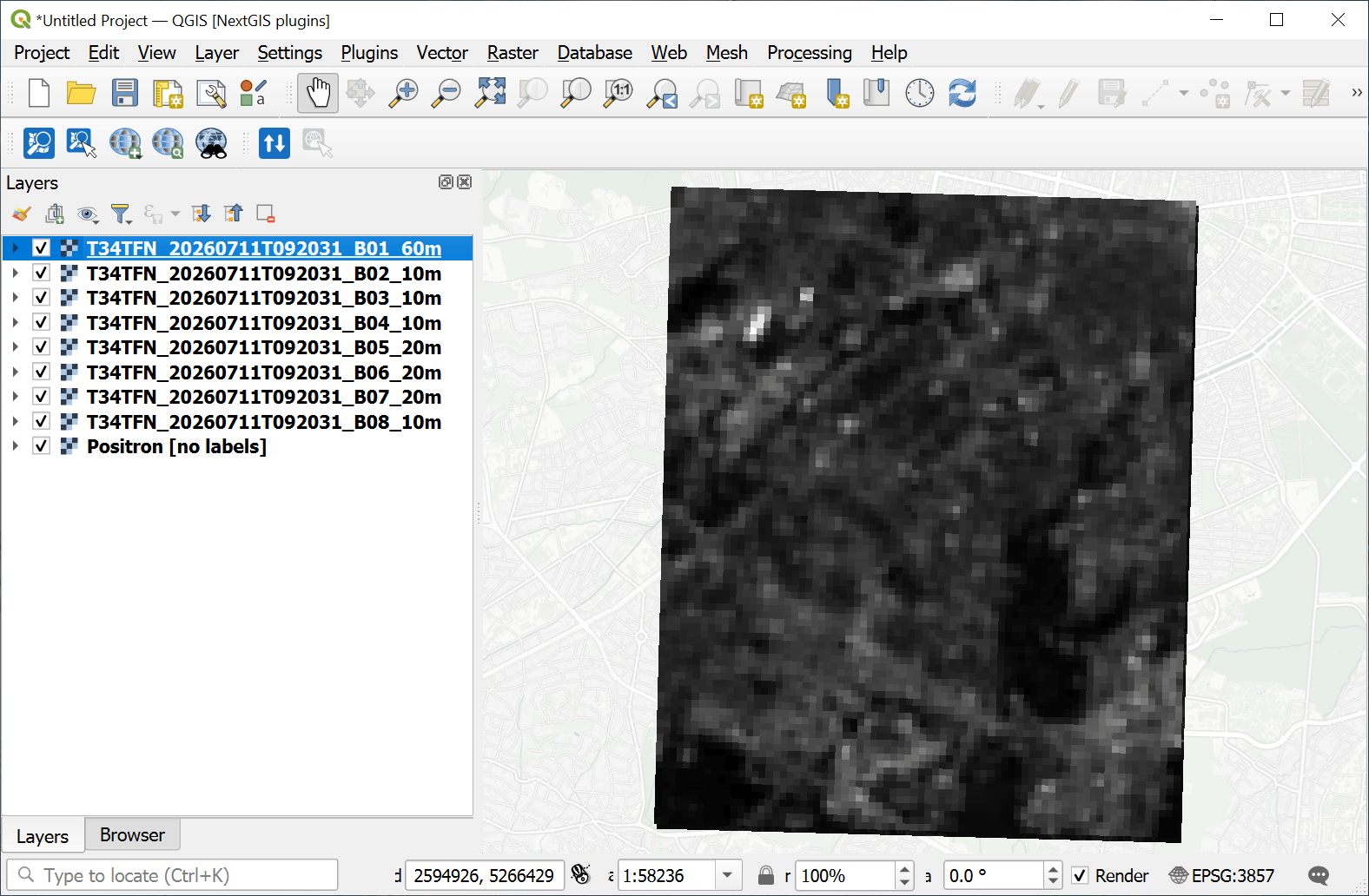Open project with the folder icon

click(x=82, y=93)
